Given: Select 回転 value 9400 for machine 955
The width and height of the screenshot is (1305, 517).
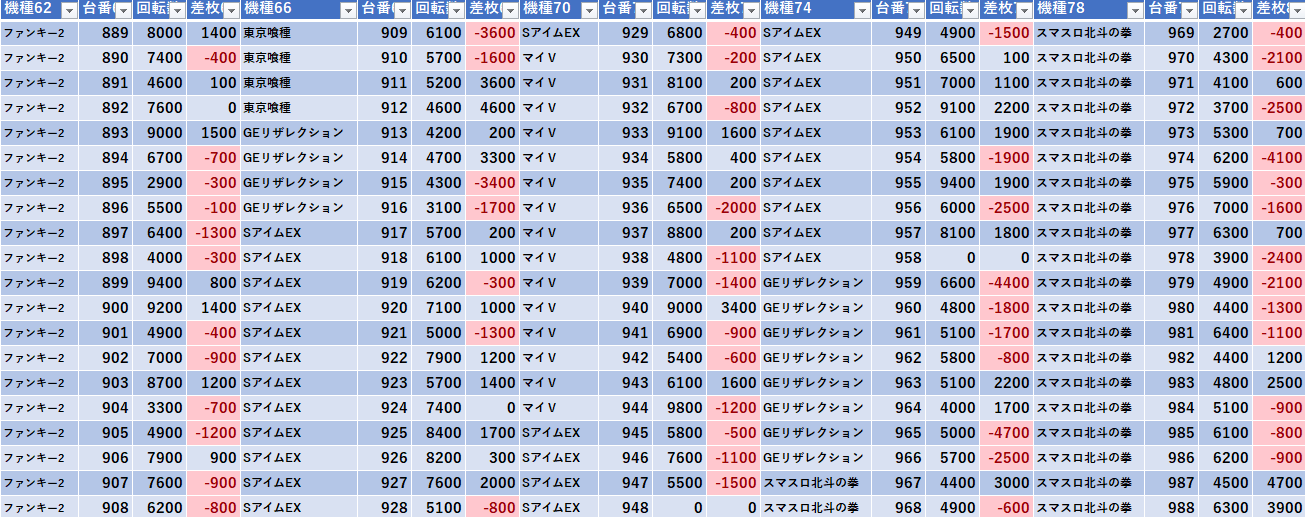Looking at the screenshot, I should (x=953, y=183).
